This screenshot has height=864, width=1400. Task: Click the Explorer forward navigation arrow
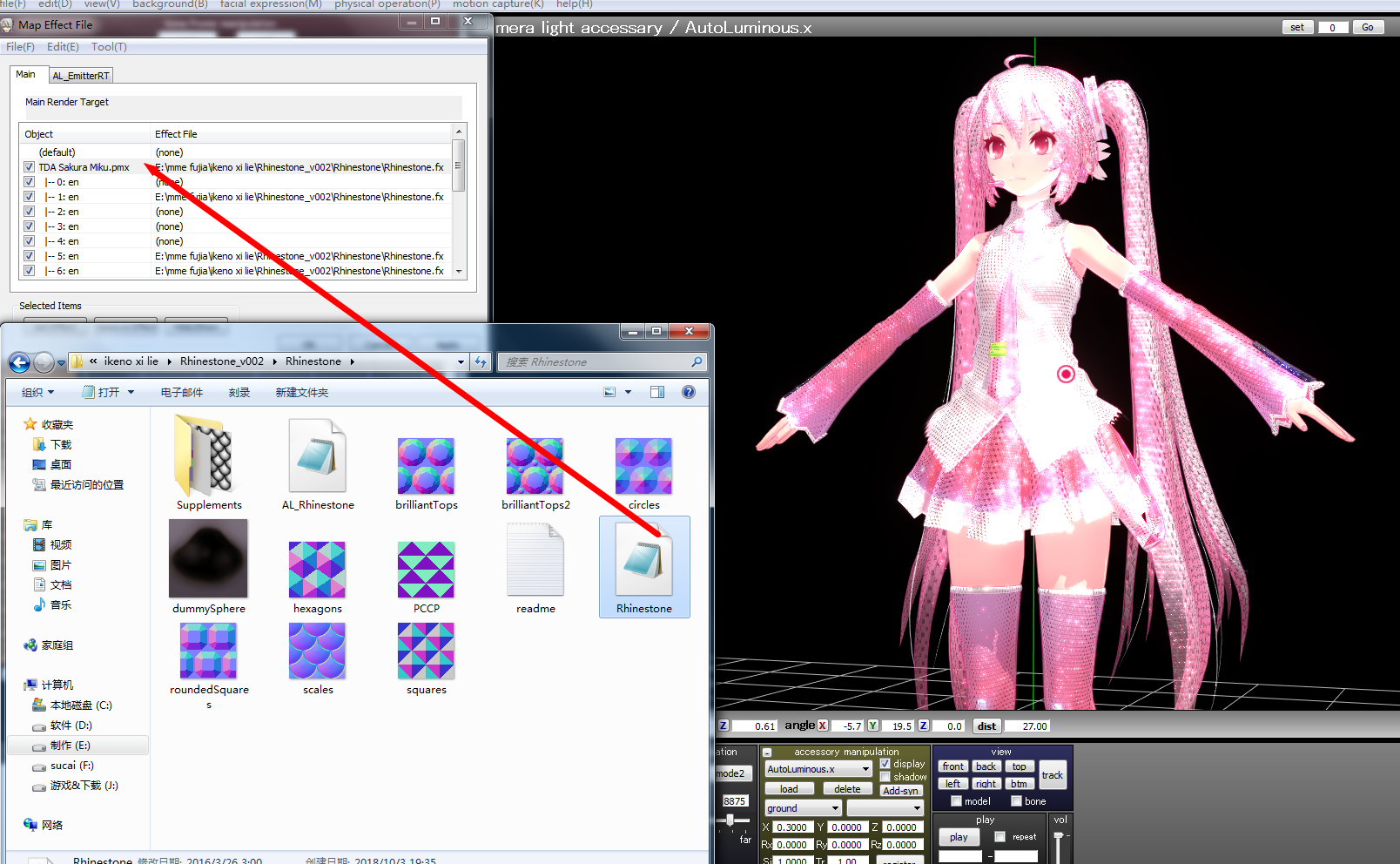(44, 361)
